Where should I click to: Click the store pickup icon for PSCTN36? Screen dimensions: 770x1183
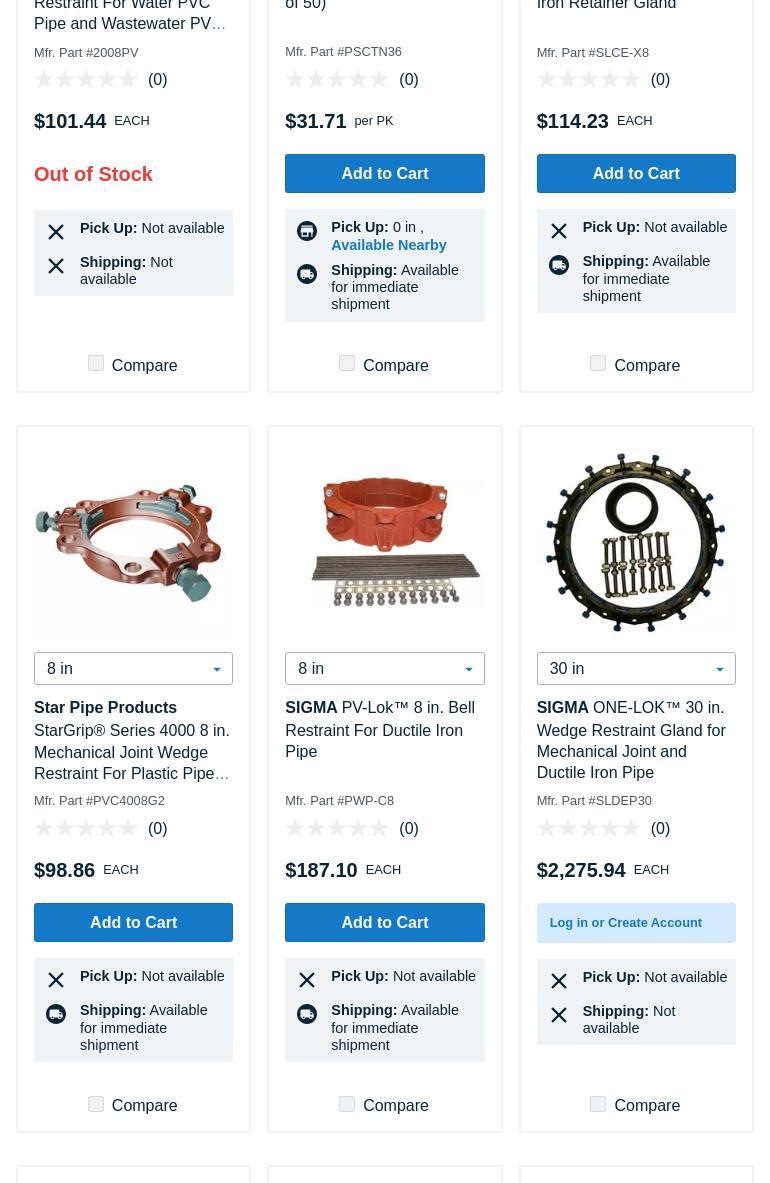click(307, 231)
